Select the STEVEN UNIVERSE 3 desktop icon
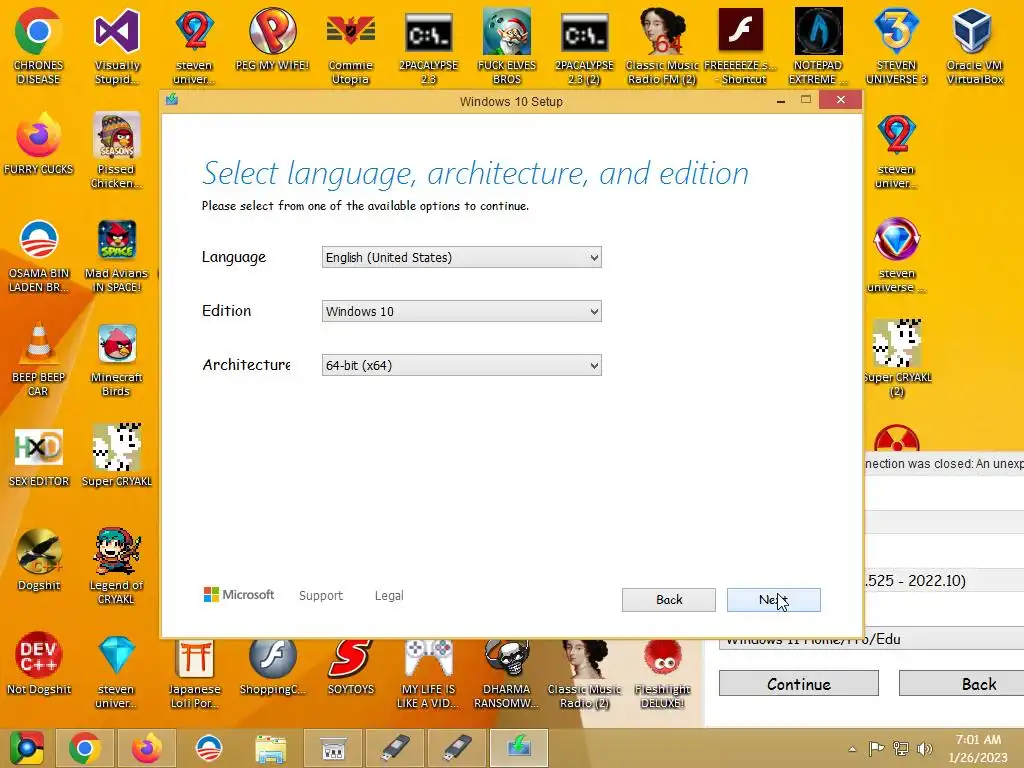1024x768 pixels. pyautogui.click(x=896, y=46)
